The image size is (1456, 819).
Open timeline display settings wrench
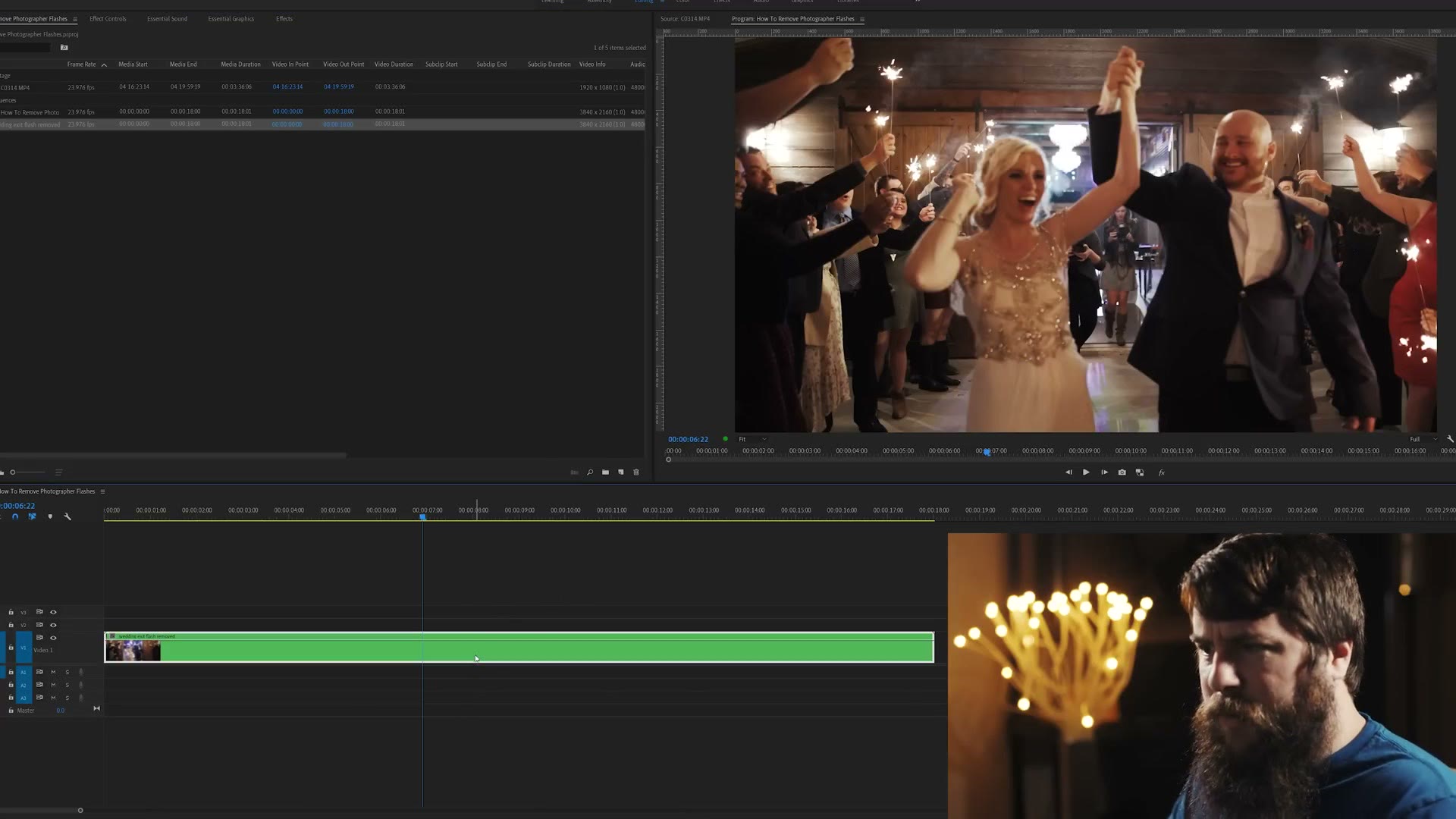coord(67,516)
